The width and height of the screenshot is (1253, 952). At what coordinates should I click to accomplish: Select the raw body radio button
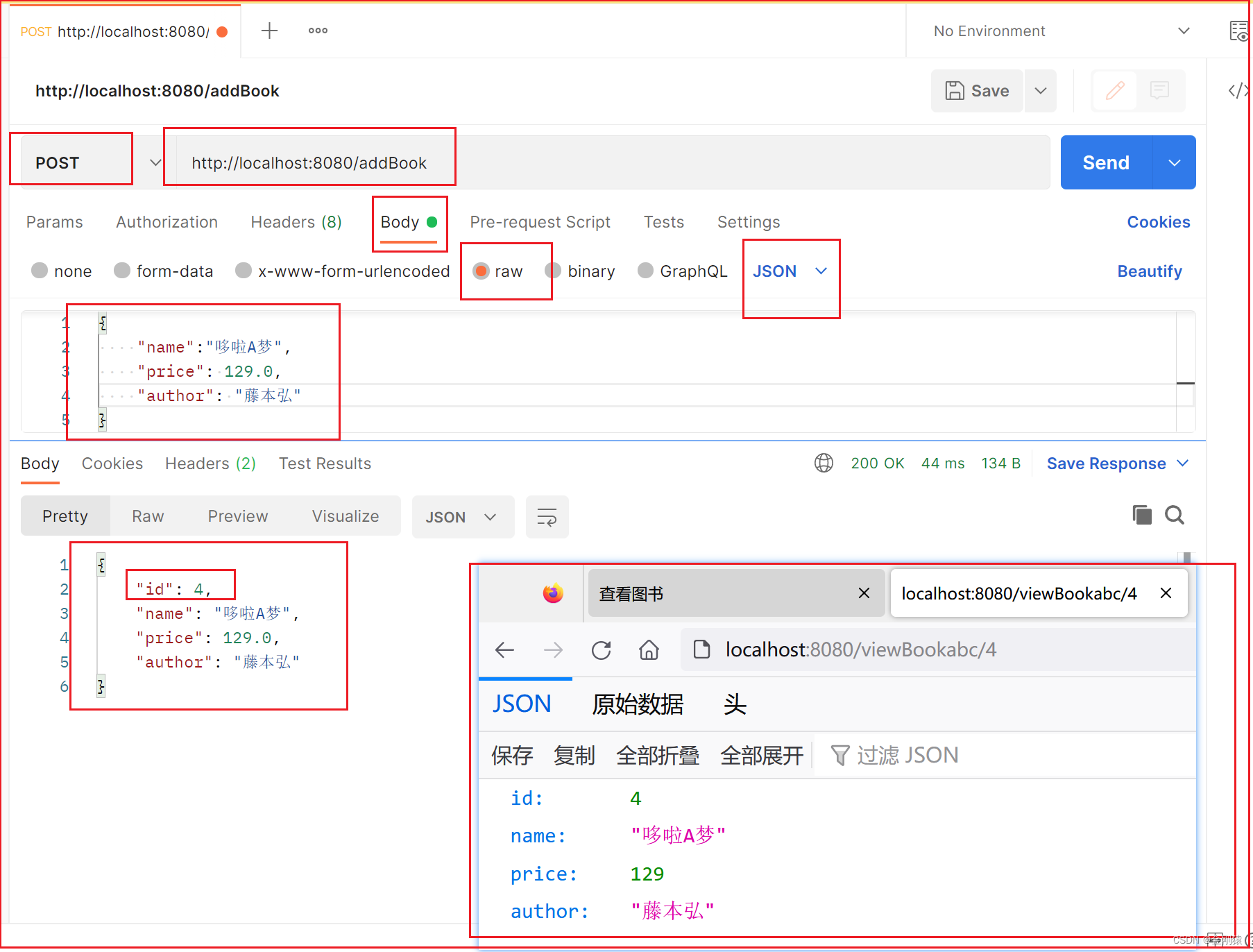481,271
